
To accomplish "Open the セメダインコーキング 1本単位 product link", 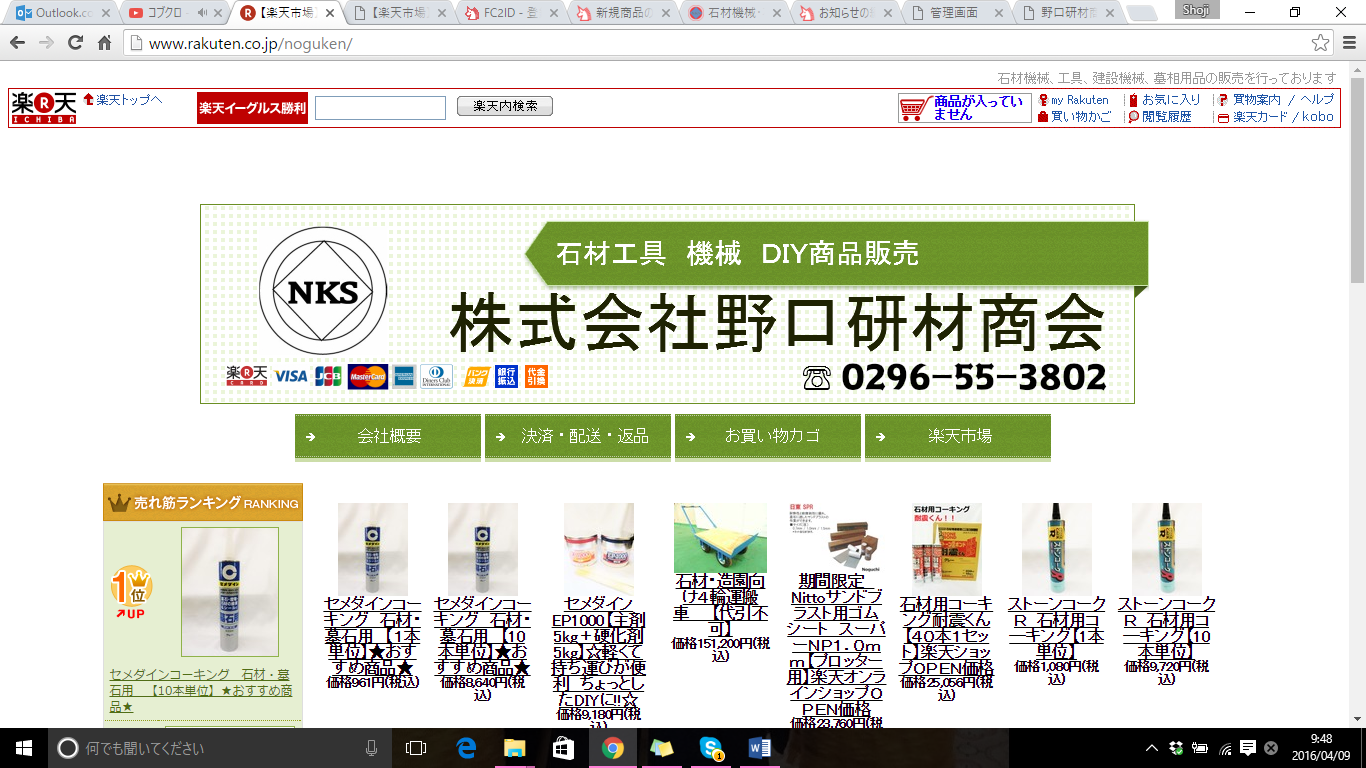I will tap(373, 636).
